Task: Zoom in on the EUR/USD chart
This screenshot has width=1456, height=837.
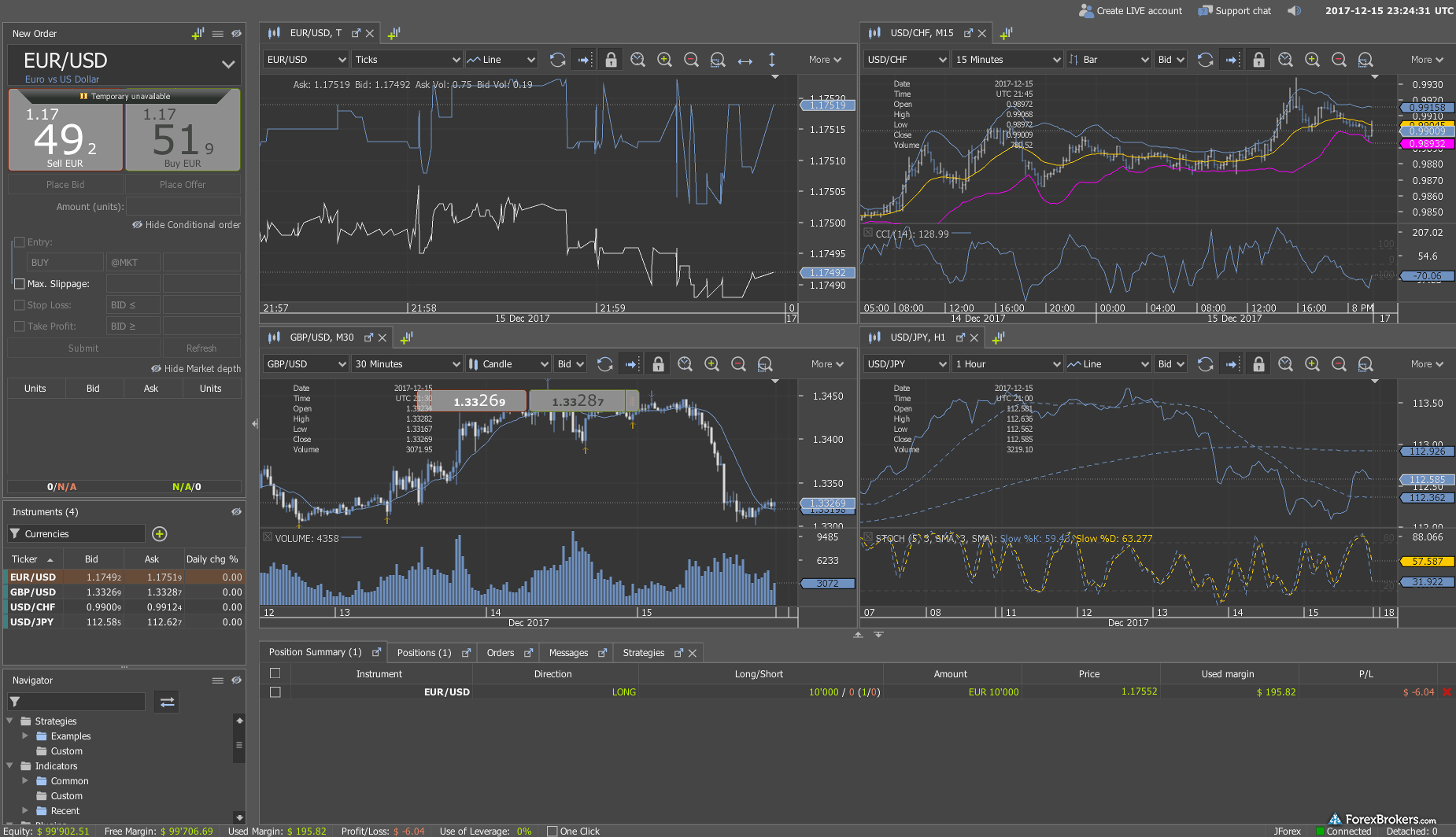Action: 664,60
